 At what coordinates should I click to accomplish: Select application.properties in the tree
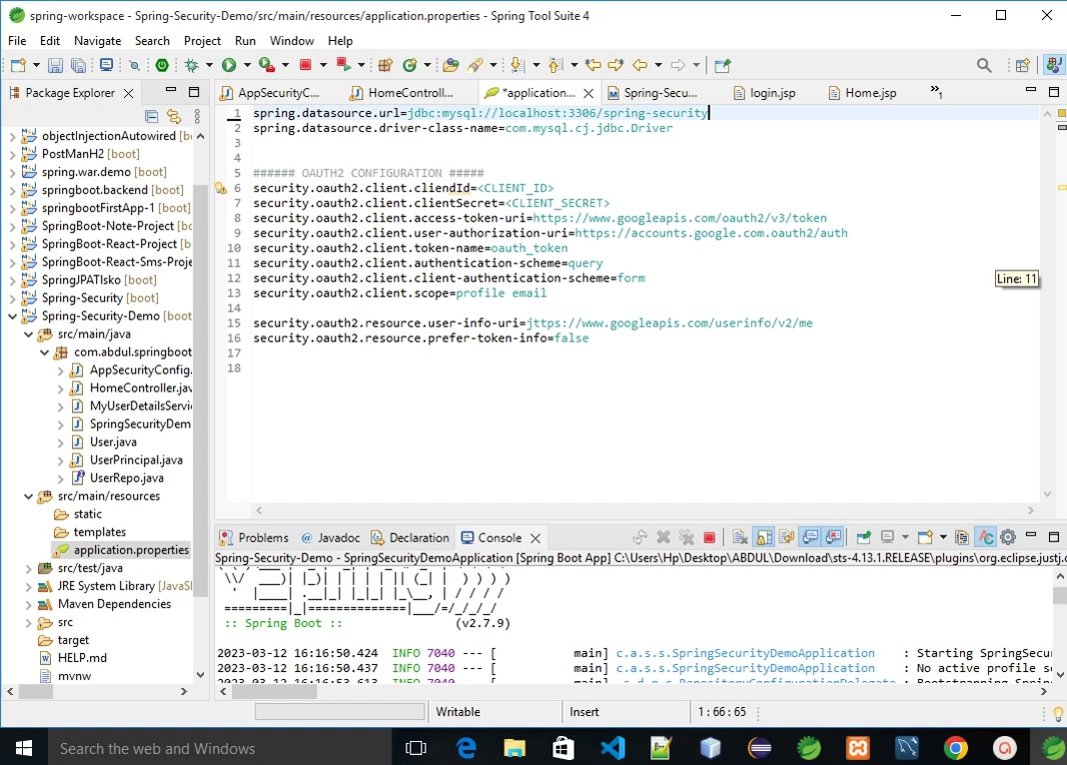tap(131, 550)
